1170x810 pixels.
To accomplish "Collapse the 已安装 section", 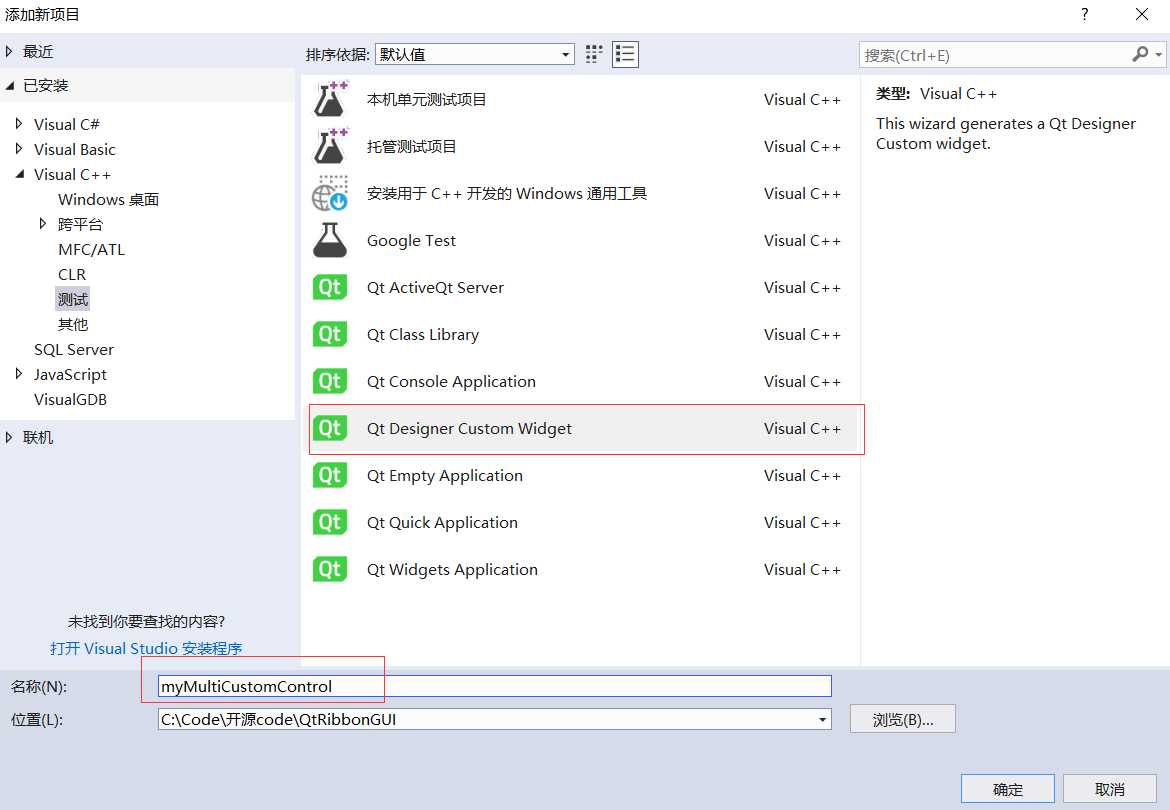I will pos(9,86).
